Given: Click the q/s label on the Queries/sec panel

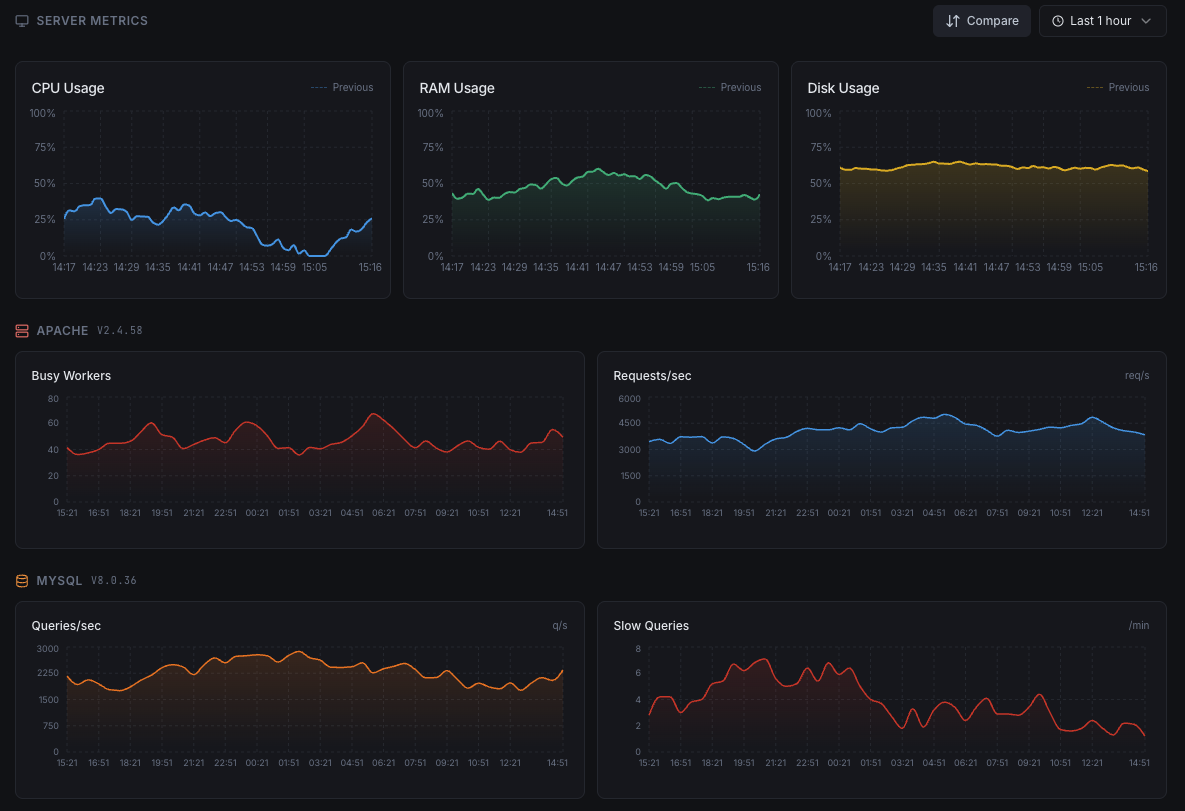Looking at the screenshot, I should [559, 624].
